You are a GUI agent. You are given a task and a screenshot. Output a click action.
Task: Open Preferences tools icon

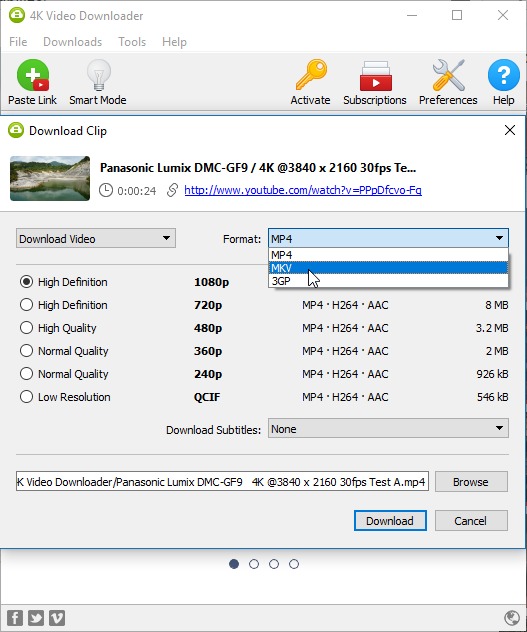[x=448, y=75]
